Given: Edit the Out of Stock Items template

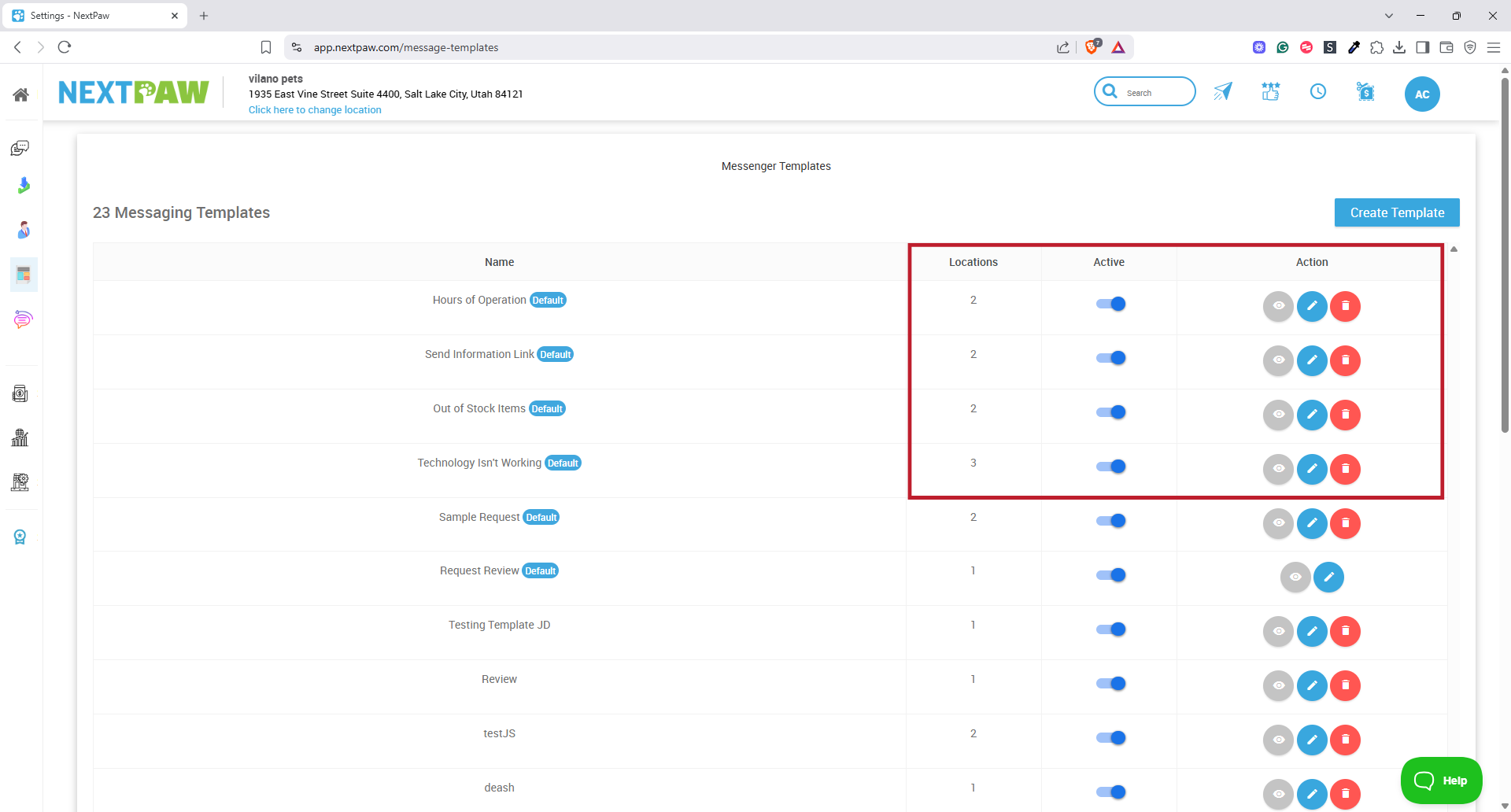Looking at the screenshot, I should click(1312, 415).
